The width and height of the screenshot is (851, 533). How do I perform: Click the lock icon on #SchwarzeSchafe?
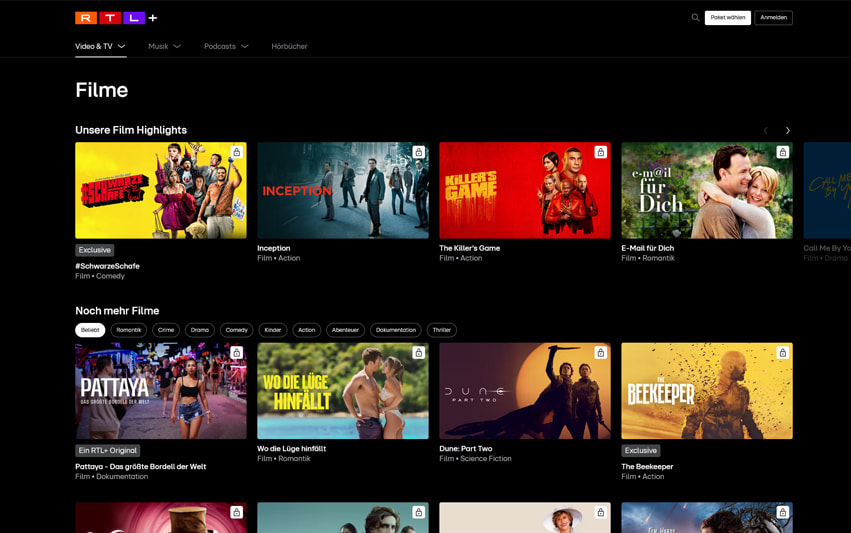(x=237, y=153)
